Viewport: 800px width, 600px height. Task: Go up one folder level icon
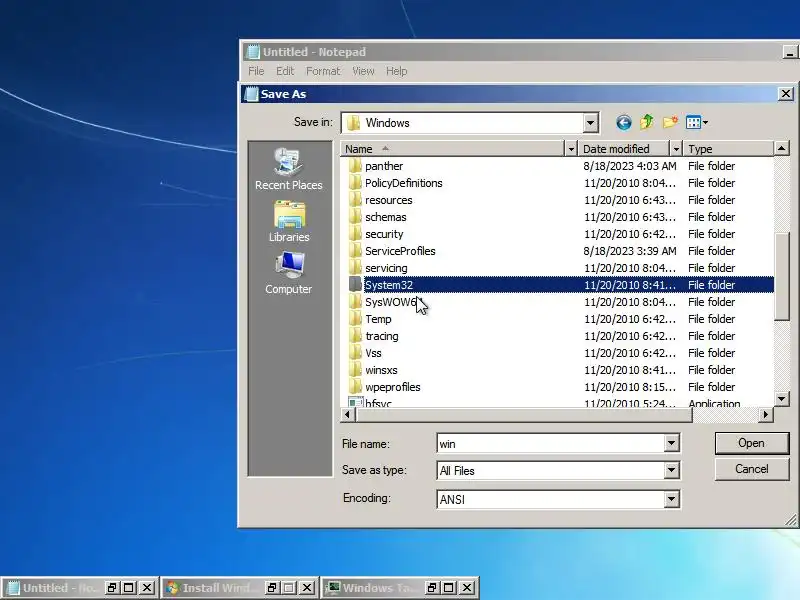(646, 122)
